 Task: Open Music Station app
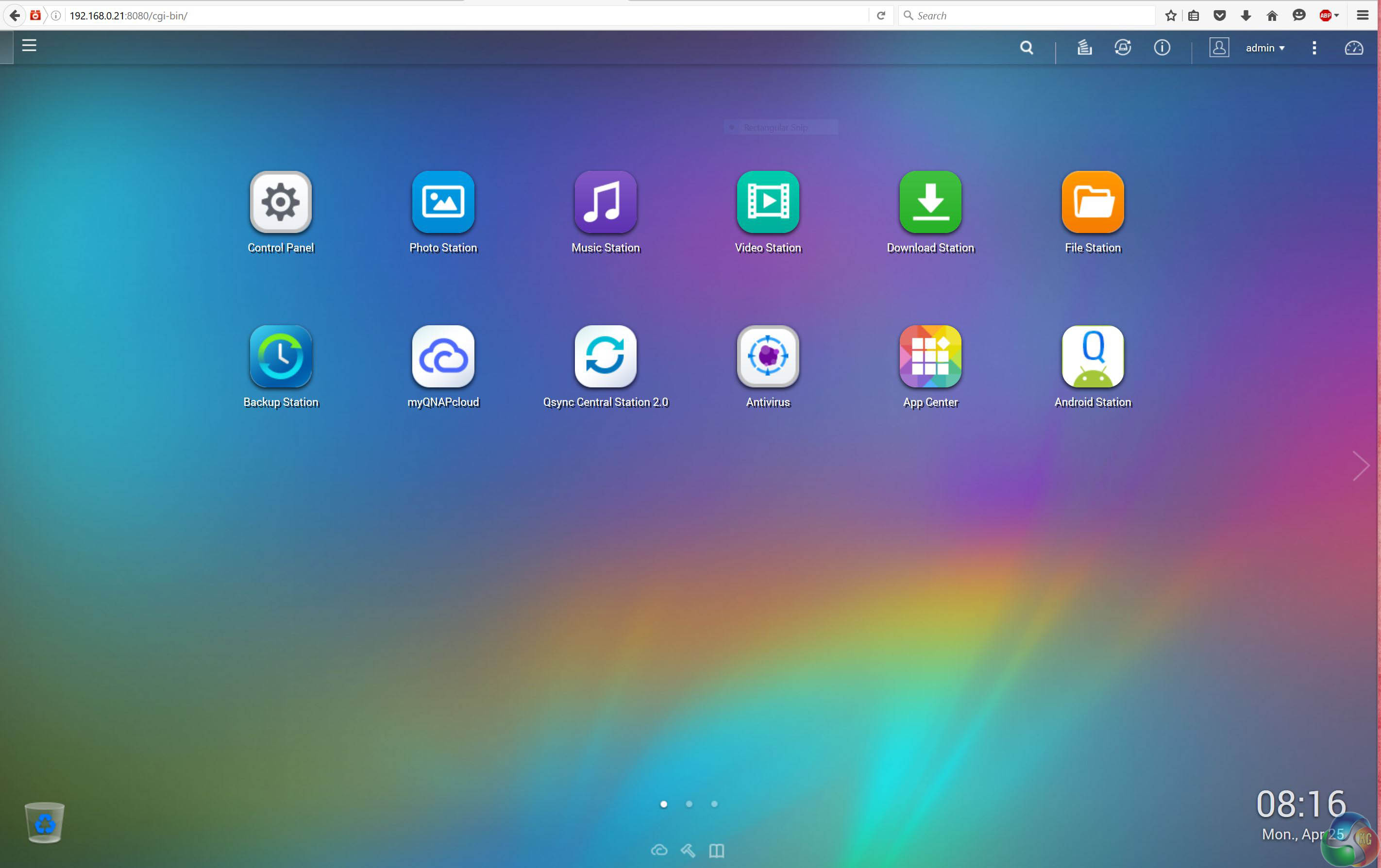pyautogui.click(x=605, y=202)
